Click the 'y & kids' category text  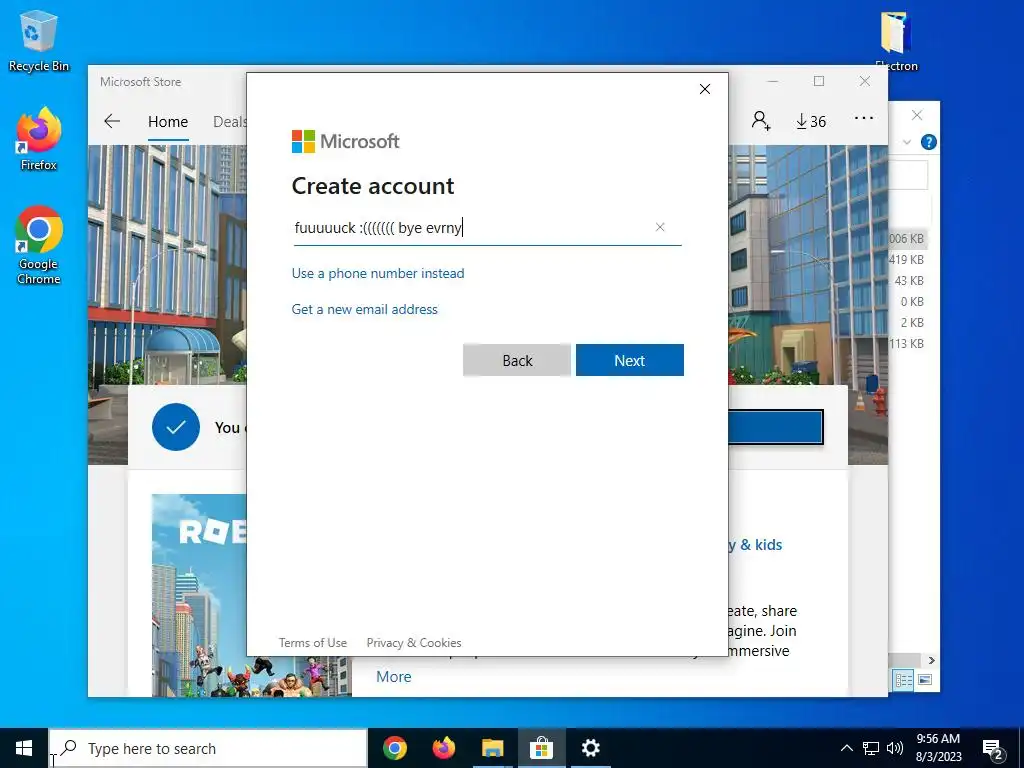click(756, 545)
